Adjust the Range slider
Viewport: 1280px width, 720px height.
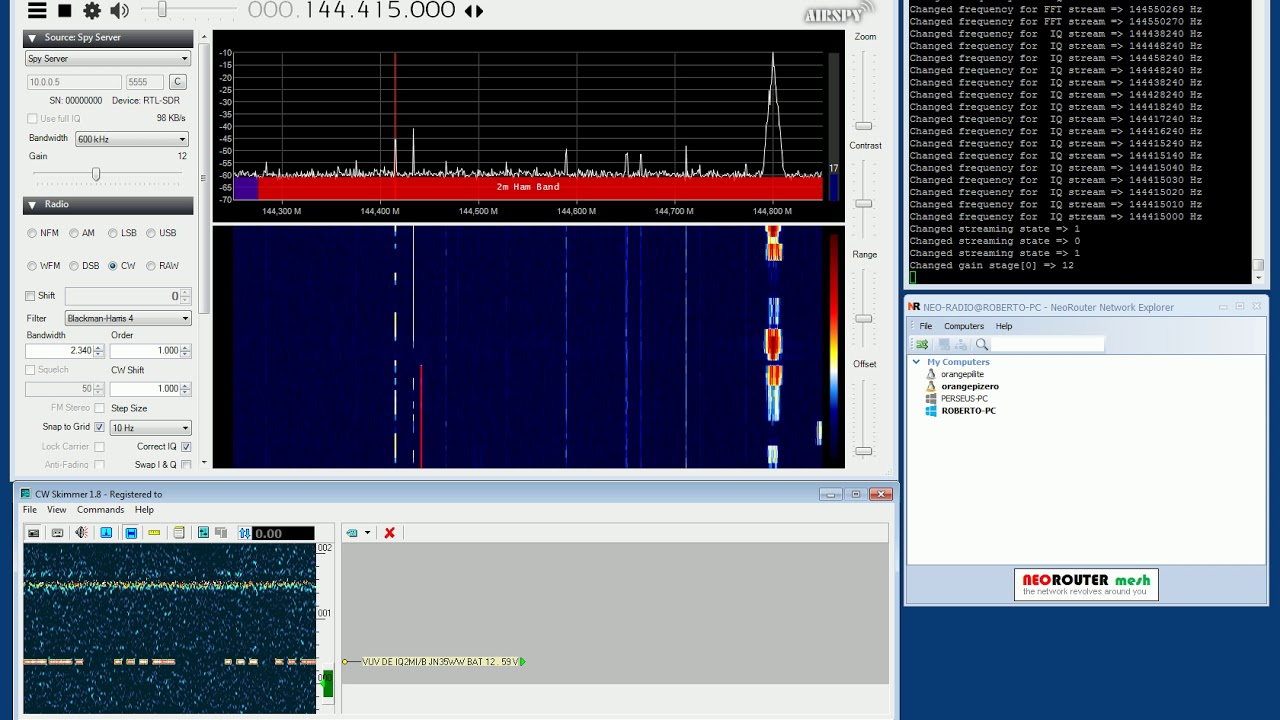[863, 319]
